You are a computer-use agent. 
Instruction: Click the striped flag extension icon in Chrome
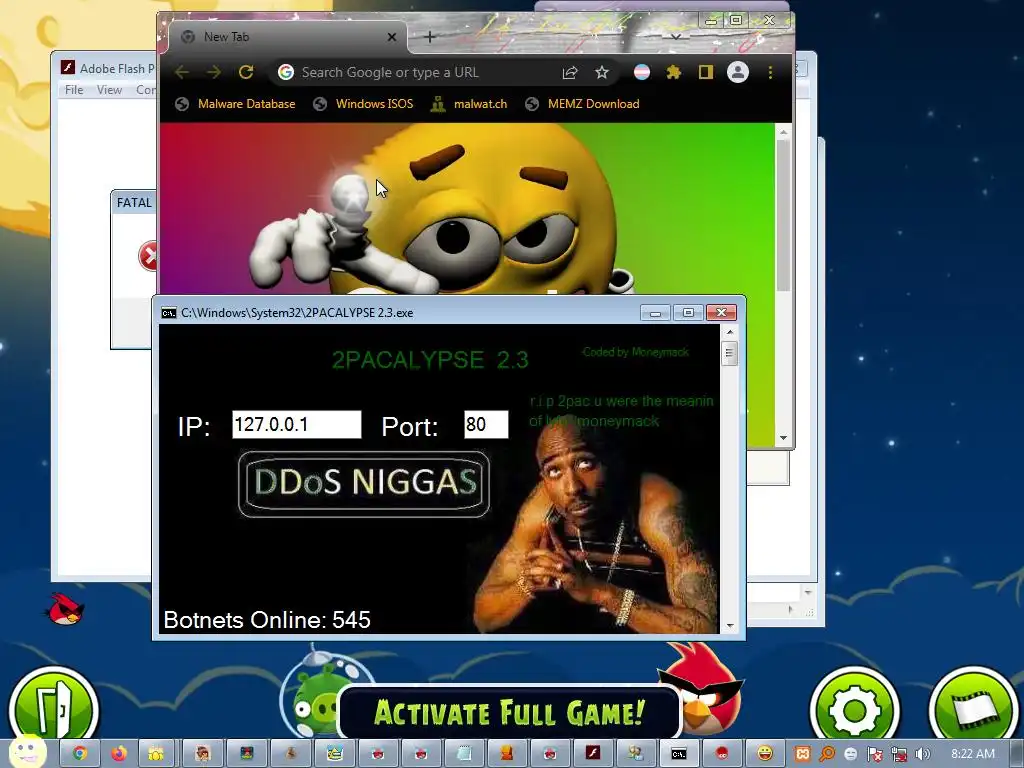click(x=642, y=72)
